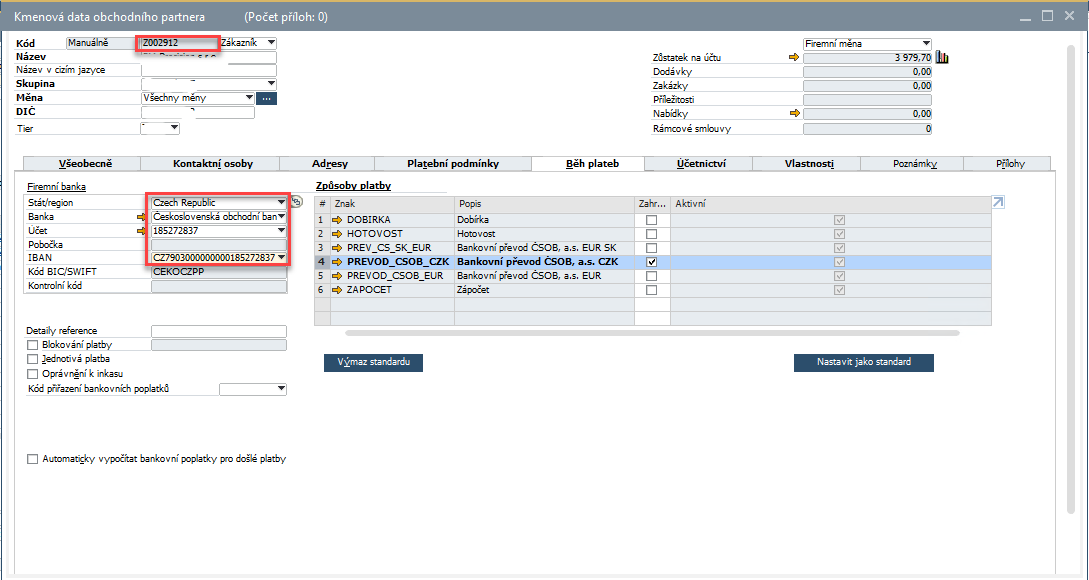Click Detaily reference input field
The height and width of the screenshot is (580, 1089).
click(x=219, y=331)
